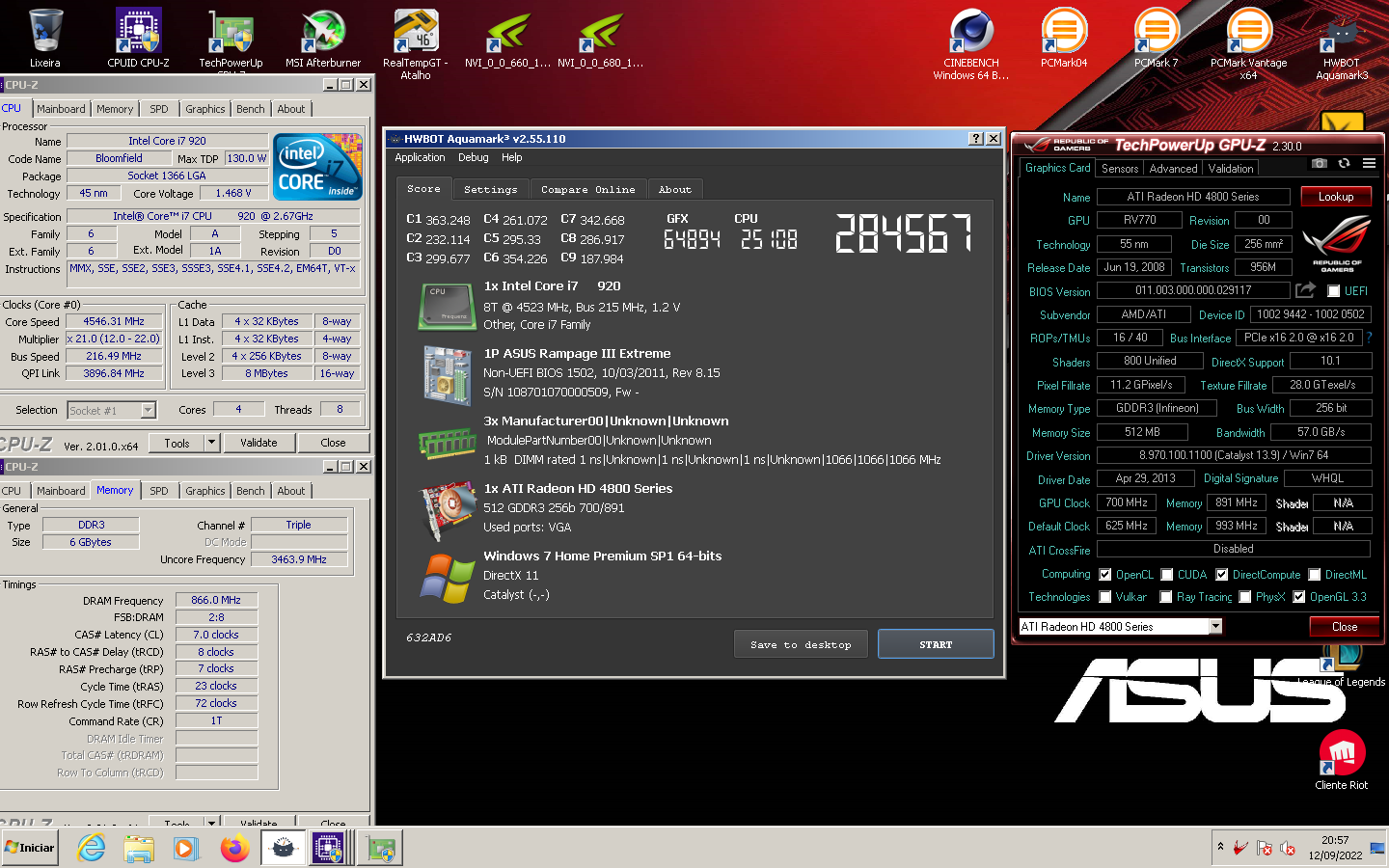This screenshot has height=868, width=1389.
Task: Toggle the PhysX checkbox
Action: tap(1245, 597)
